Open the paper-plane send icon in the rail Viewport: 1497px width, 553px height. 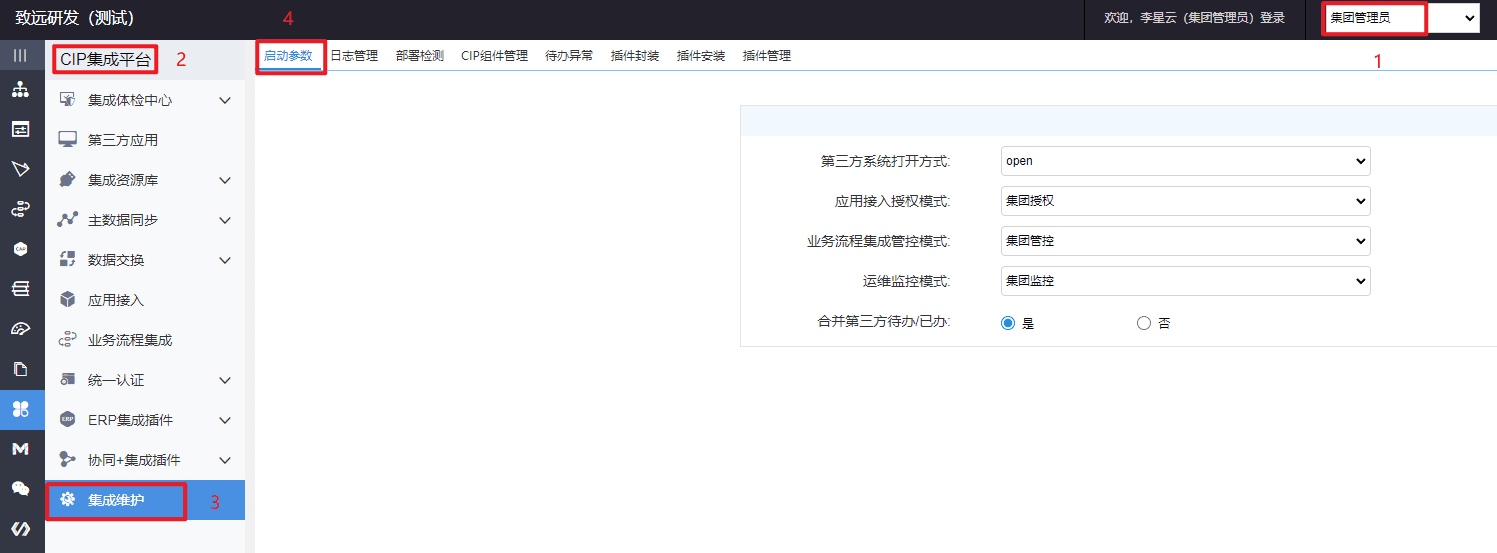pos(20,169)
